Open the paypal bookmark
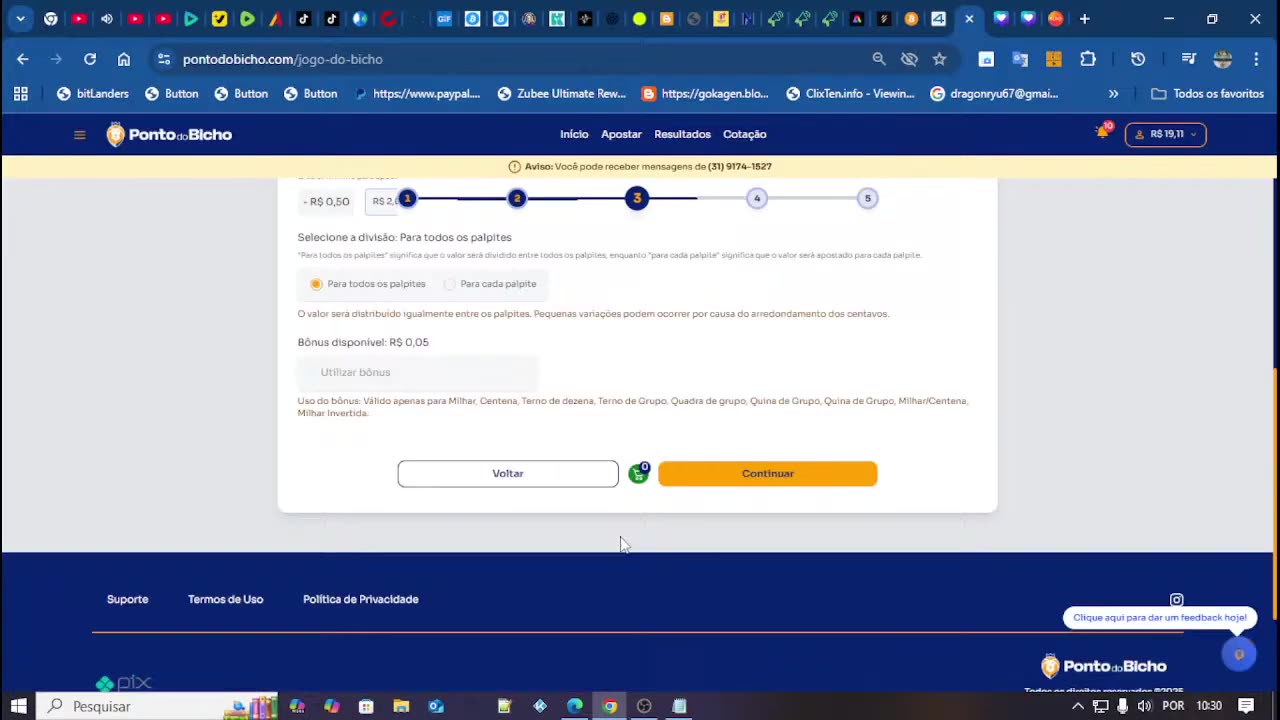 tap(418, 94)
